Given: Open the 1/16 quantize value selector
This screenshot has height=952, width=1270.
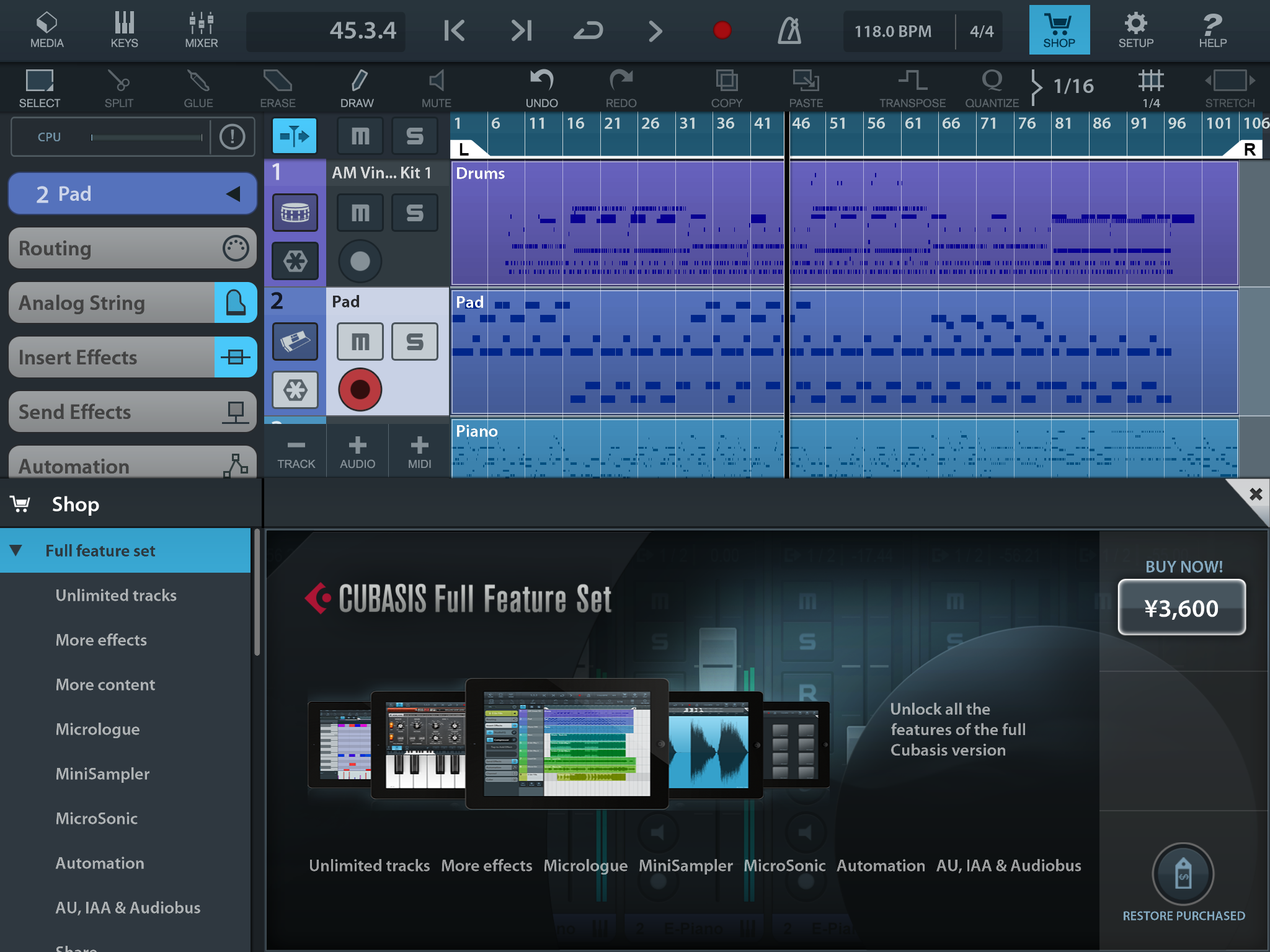Looking at the screenshot, I should point(1064,87).
